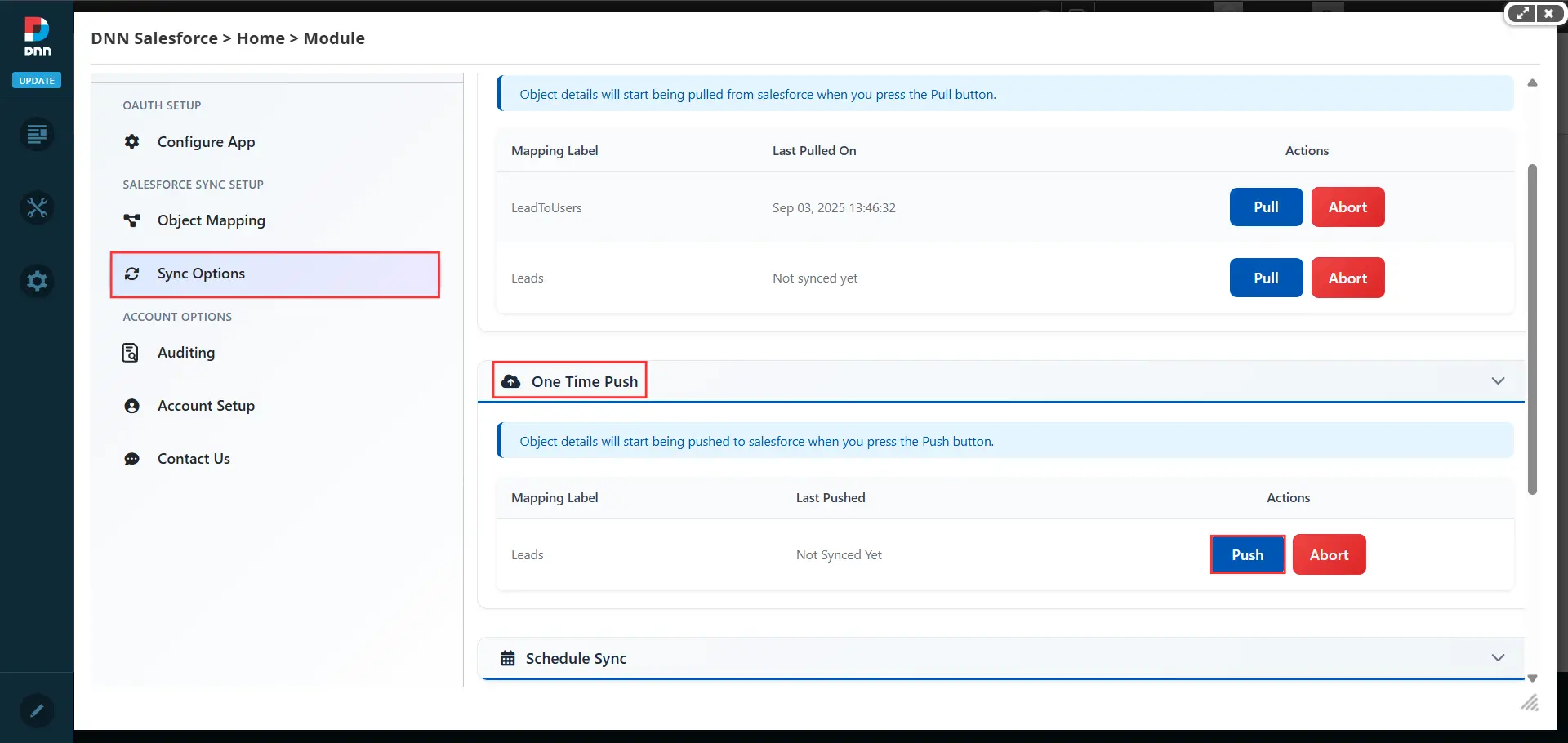Pull the Leads mapping
The height and width of the screenshot is (743, 1568).
1266,278
